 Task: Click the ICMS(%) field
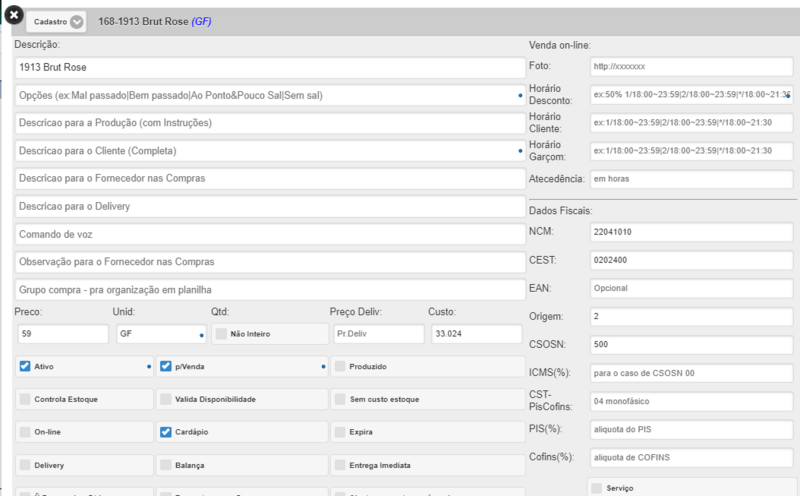point(691,373)
